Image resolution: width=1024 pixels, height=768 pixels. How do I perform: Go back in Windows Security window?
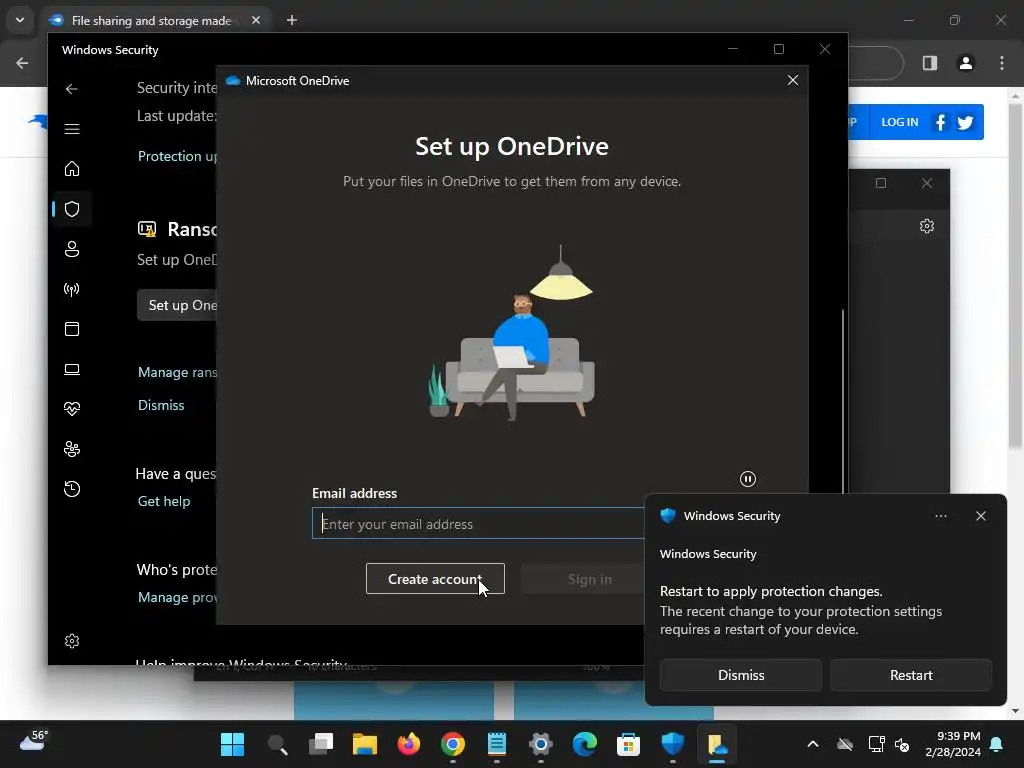coord(72,89)
